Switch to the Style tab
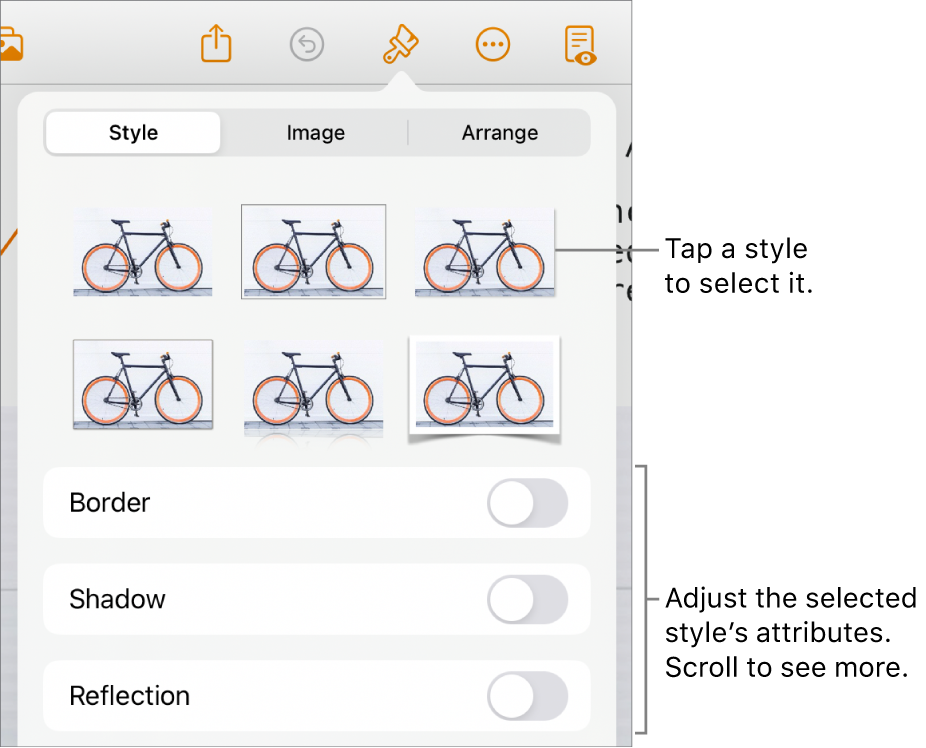 (x=133, y=133)
